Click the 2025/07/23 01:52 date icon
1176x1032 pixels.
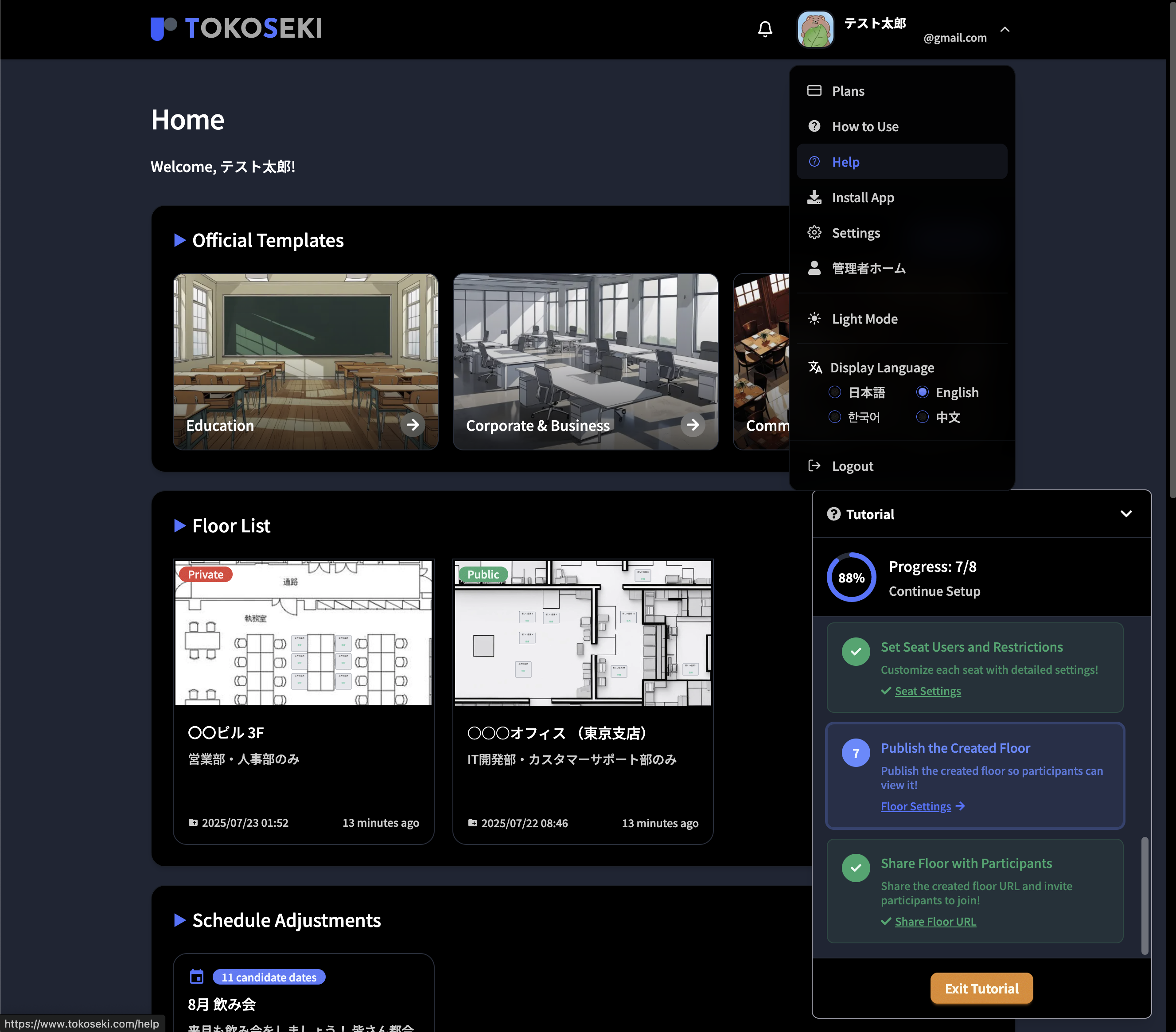193,822
